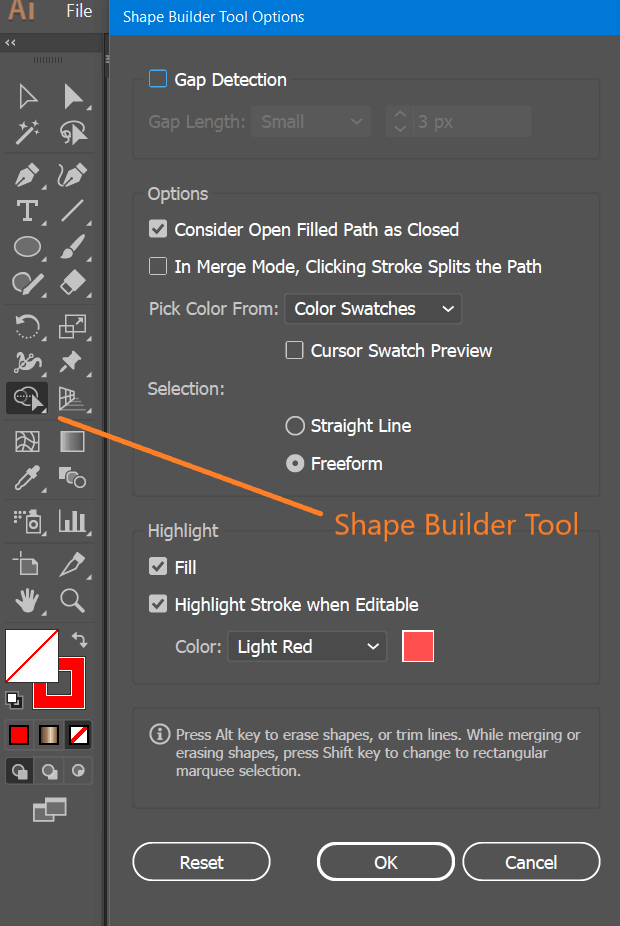Image resolution: width=620 pixels, height=926 pixels.
Task: Click the light red highlight color swatch
Action: pyautogui.click(x=418, y=646)
